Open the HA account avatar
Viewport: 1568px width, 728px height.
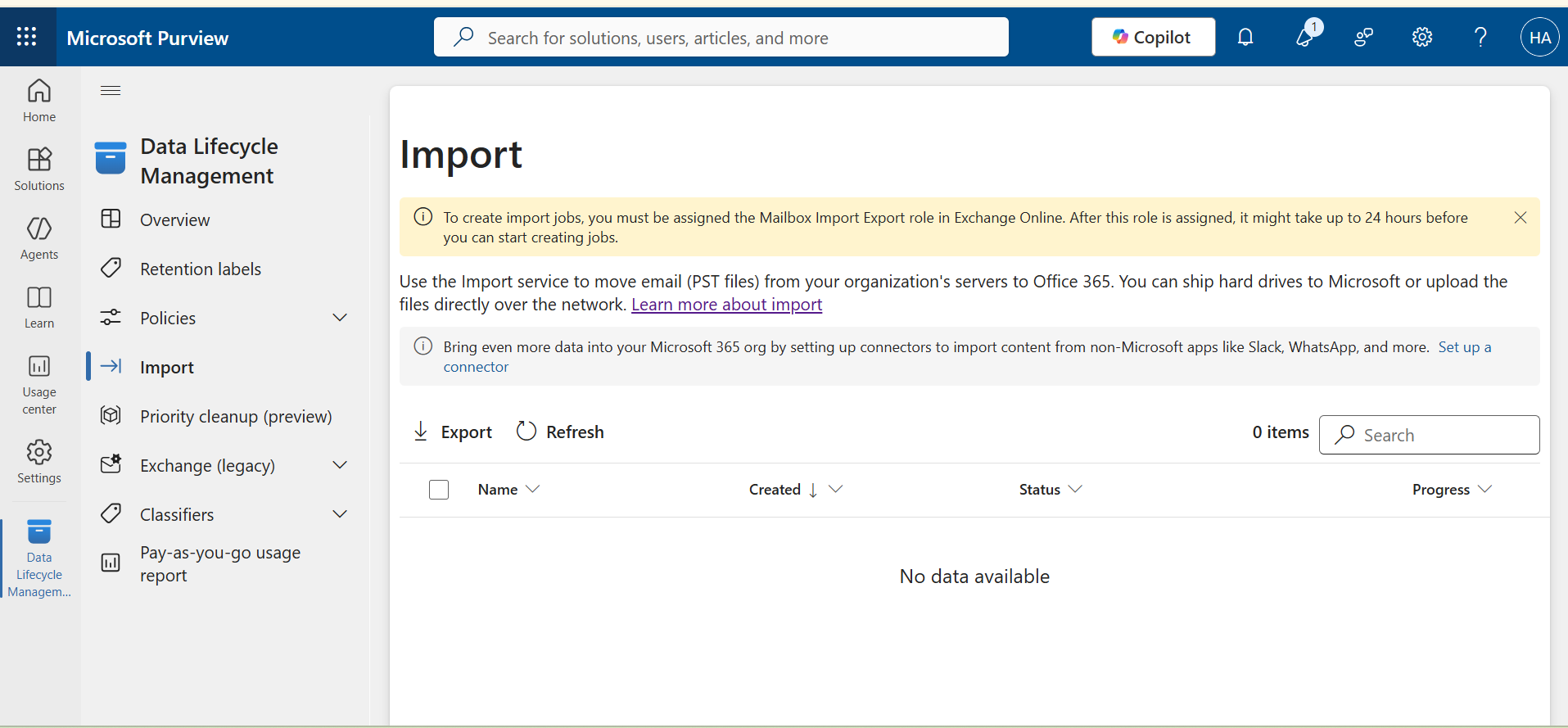click(1539, 37)
